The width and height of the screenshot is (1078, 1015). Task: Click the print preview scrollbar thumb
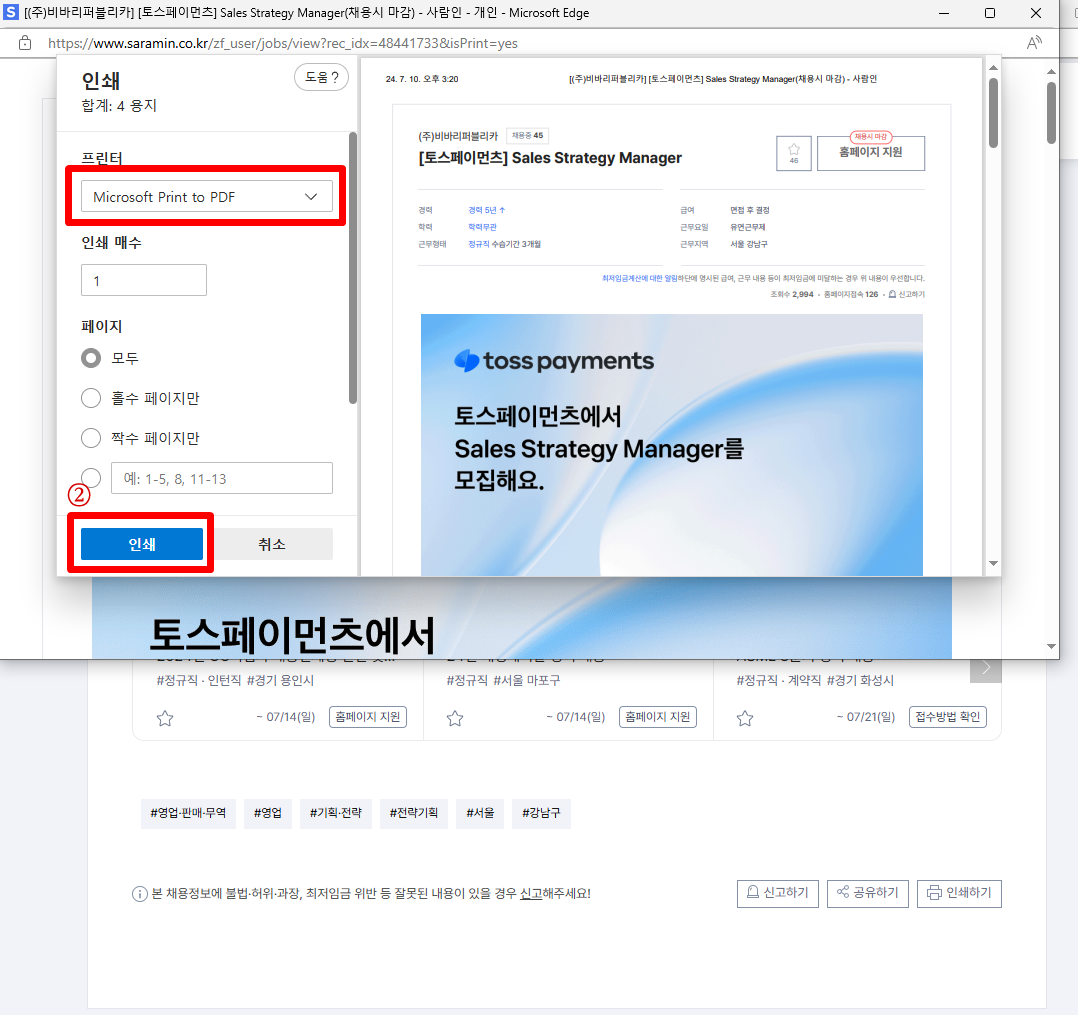[x=993, y=113]
